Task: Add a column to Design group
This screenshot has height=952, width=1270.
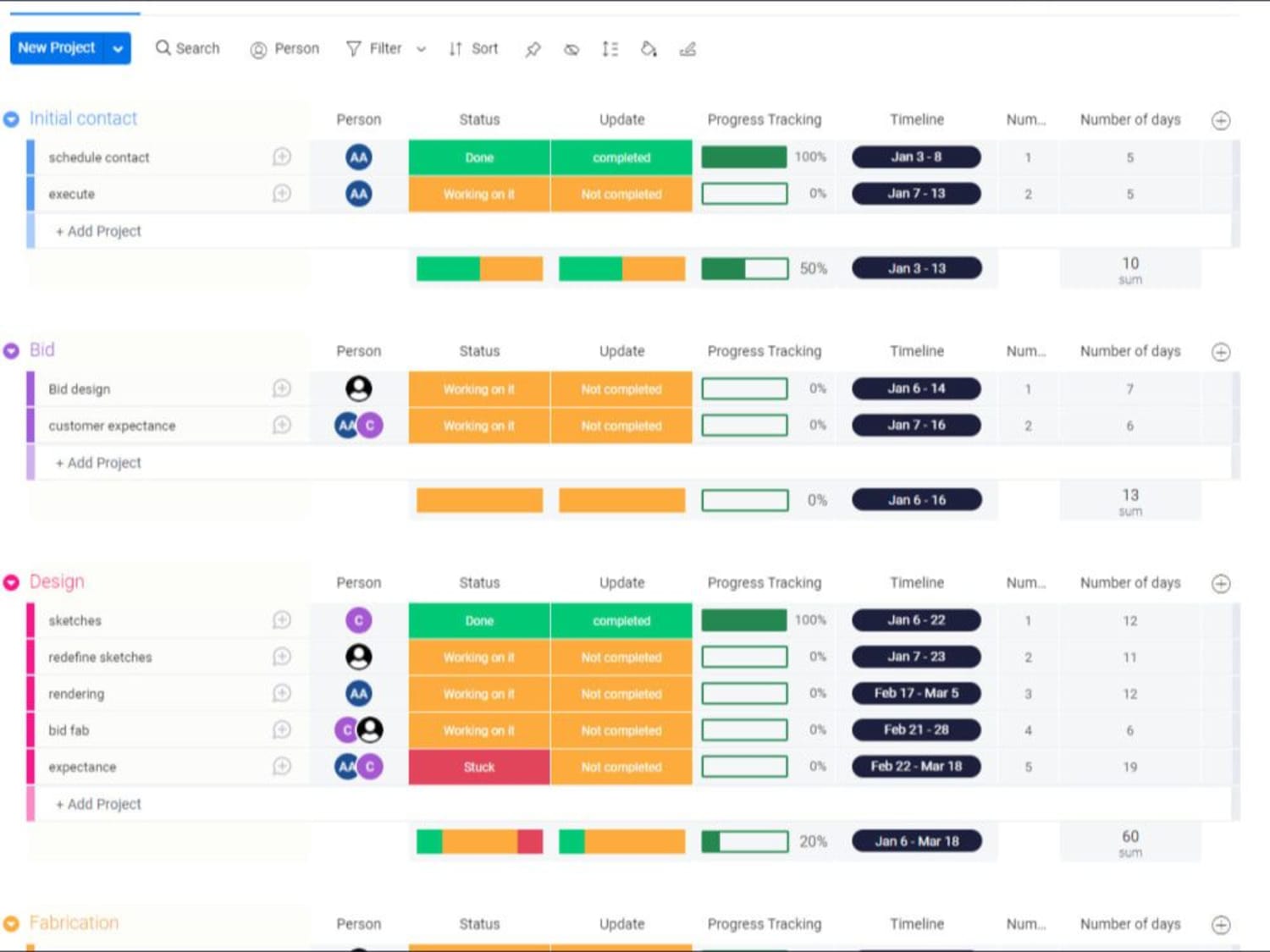Action: [1221, 583]
